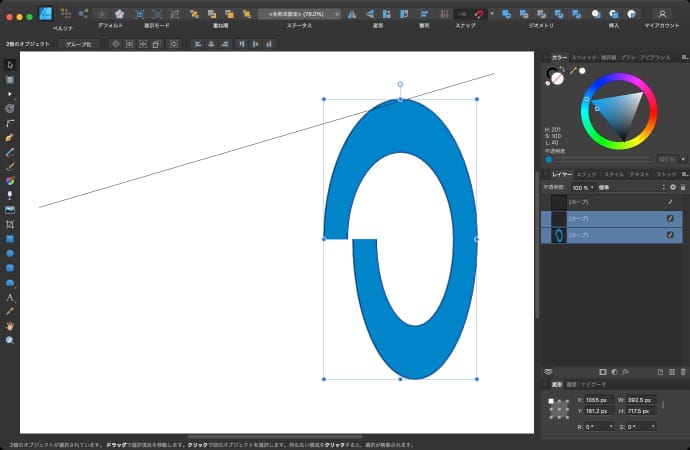Select the Zoom magnifier tool
Screen dimensions: 690x450
[x=10, y=340]
